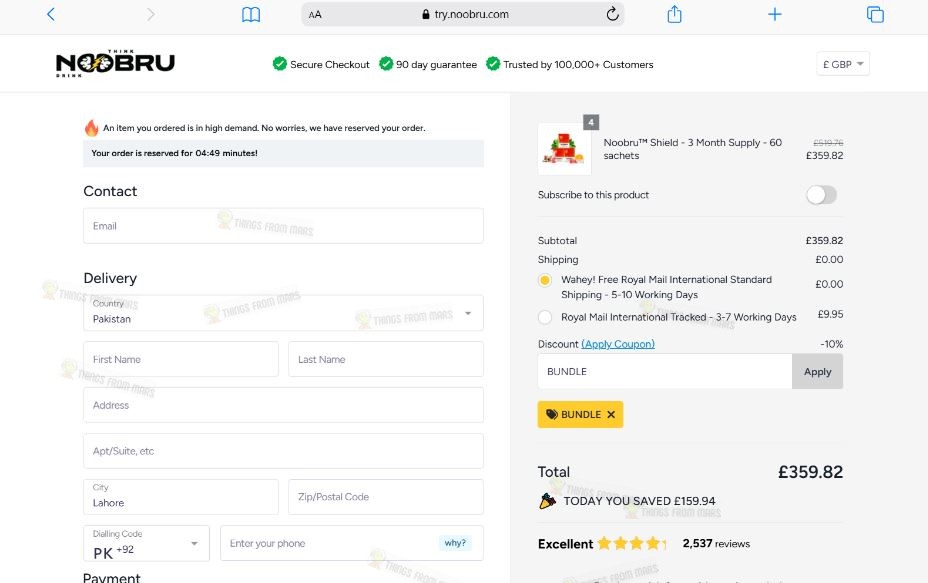This screenshot has width=928, height=583.
Task: Click the why? phone help link
Action: click(455, 543)
